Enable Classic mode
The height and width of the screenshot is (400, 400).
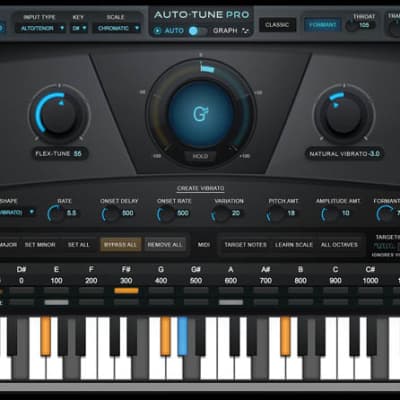pyautogui.click(x=277, y=25)
